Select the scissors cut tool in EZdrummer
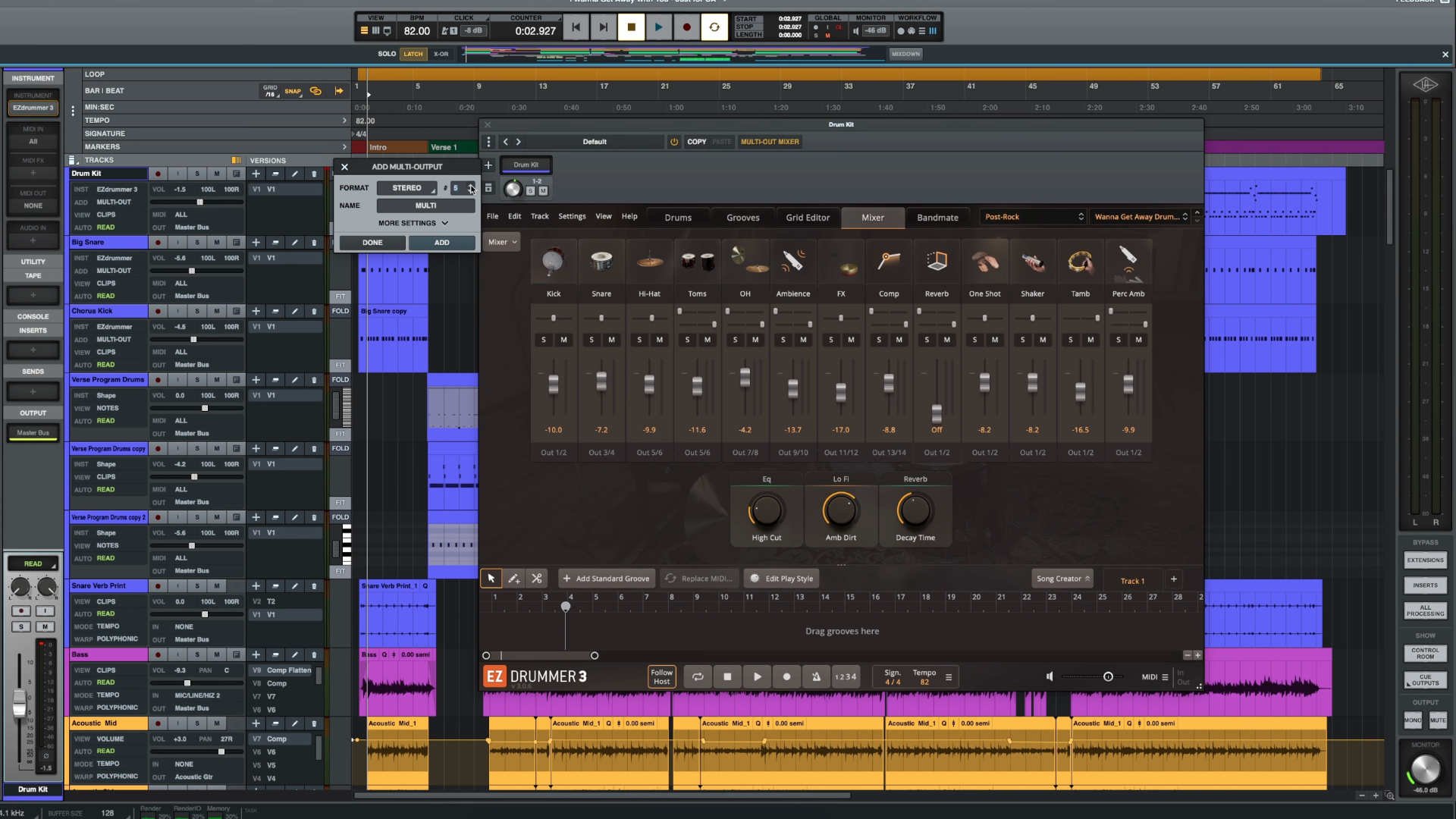The width and height of the screenshot is (1456, 819). tap(537, 579)
